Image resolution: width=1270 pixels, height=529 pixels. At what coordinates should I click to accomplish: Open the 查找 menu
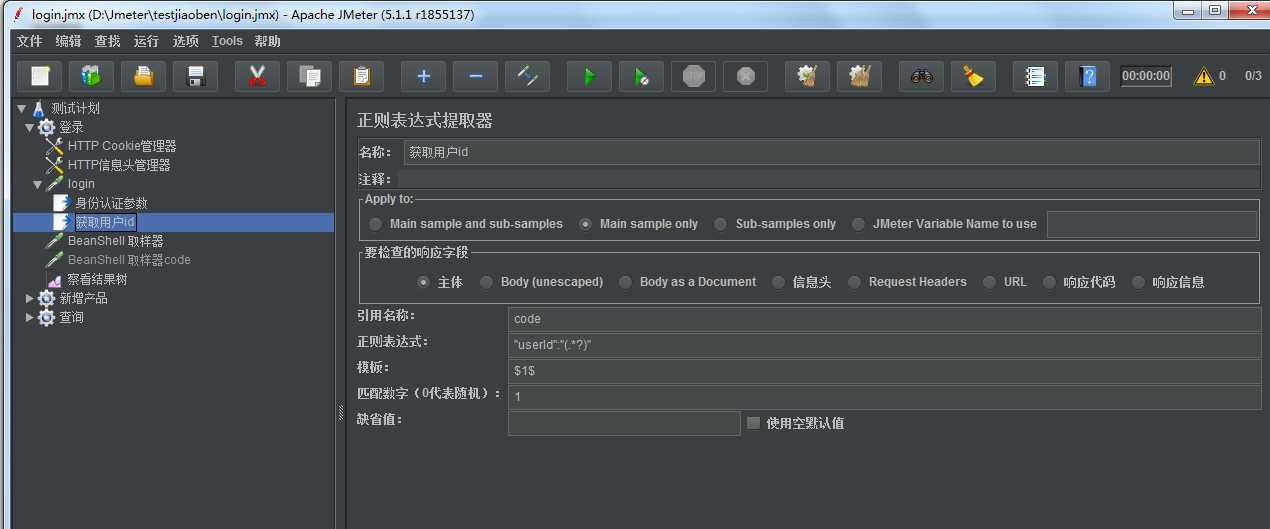click(108, 41)
